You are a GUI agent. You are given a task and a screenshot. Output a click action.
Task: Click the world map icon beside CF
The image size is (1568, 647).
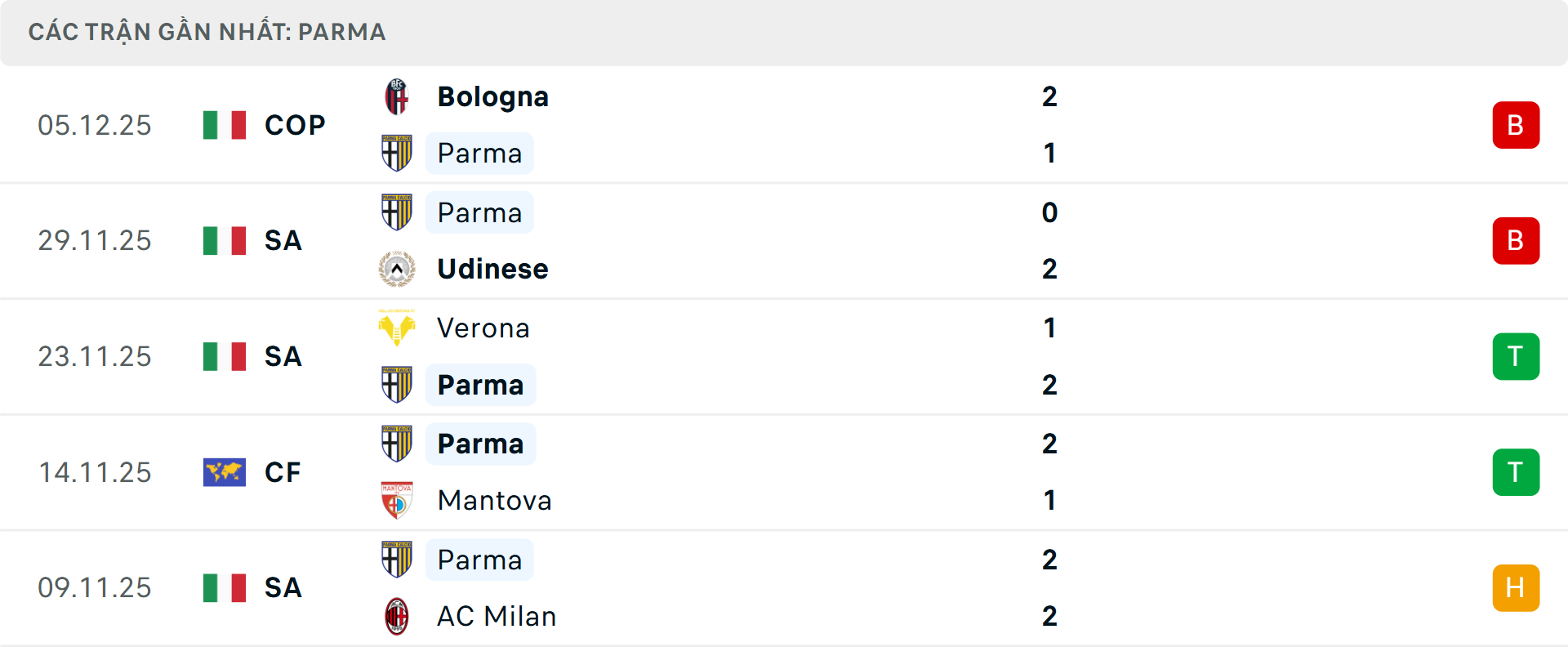(x=225, y=471)
